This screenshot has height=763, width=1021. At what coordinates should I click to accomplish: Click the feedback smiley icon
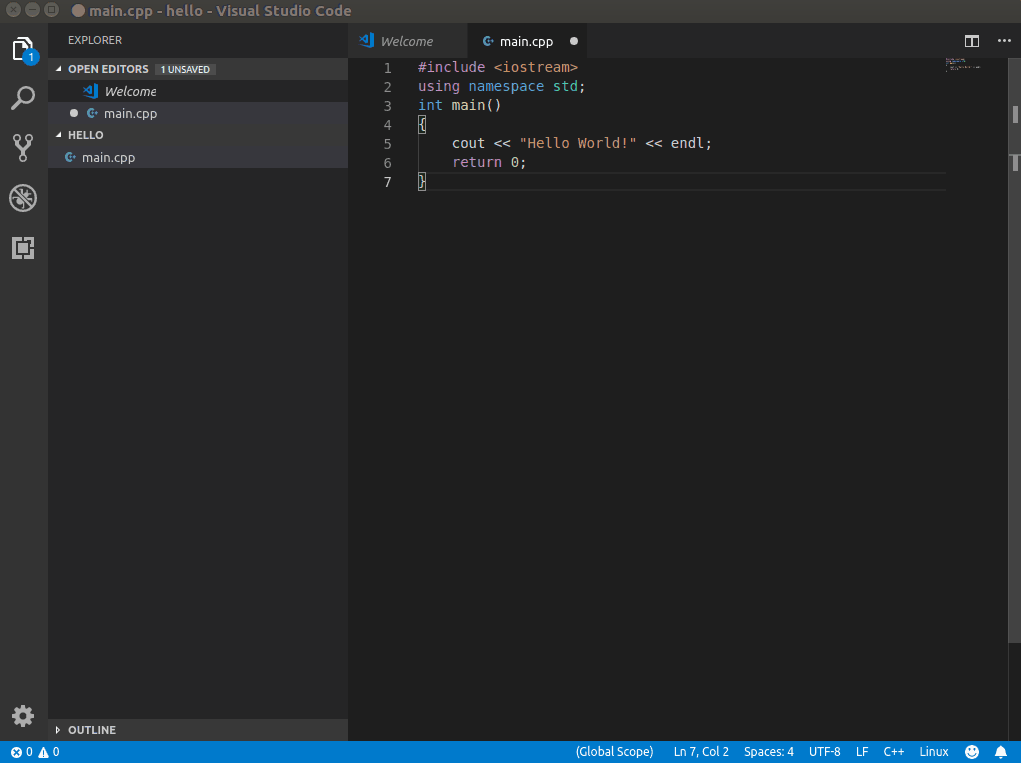pos(972,752)
